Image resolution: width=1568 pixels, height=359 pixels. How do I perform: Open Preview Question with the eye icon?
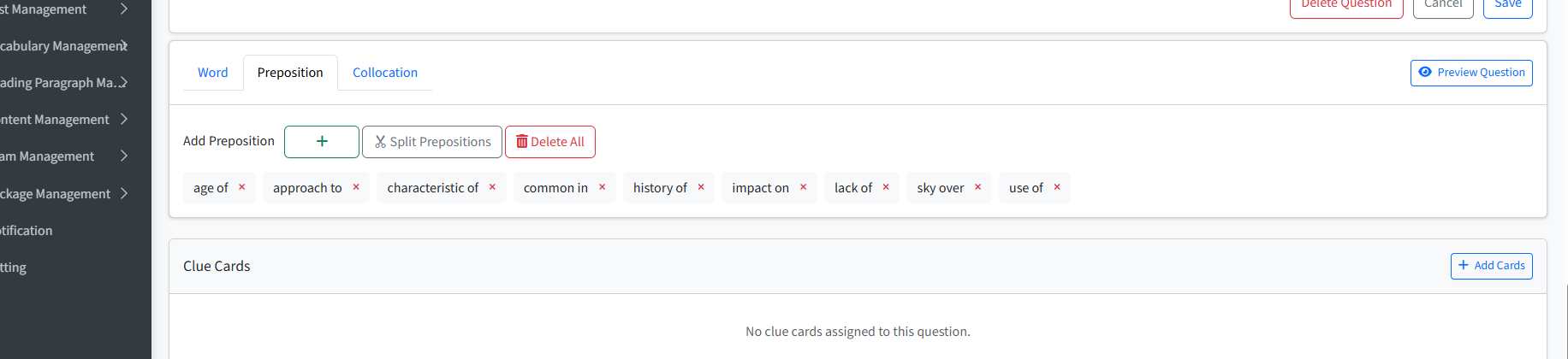[1471, 73]
